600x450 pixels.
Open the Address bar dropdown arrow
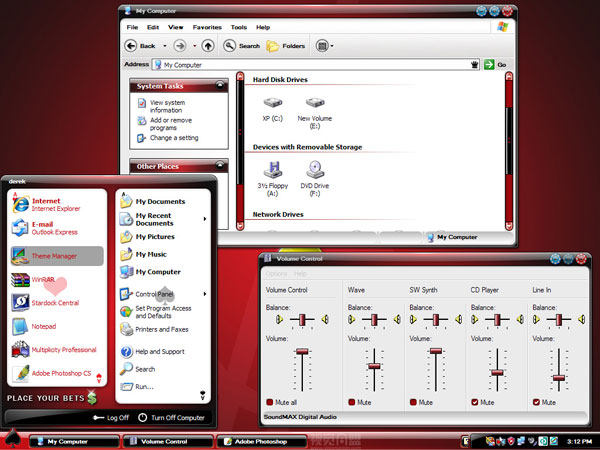(x=476, y=64)
